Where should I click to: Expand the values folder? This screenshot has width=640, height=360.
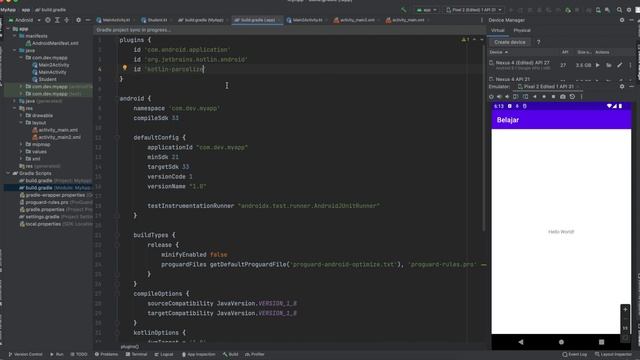21,151
